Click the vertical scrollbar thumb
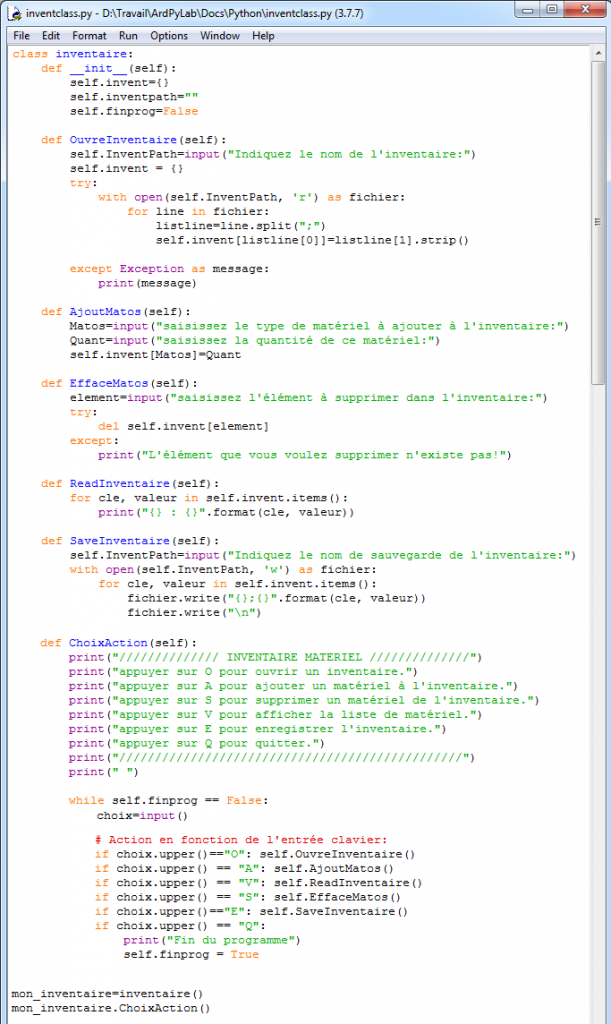Screen dimensions: 611x1024 point(598,220)
